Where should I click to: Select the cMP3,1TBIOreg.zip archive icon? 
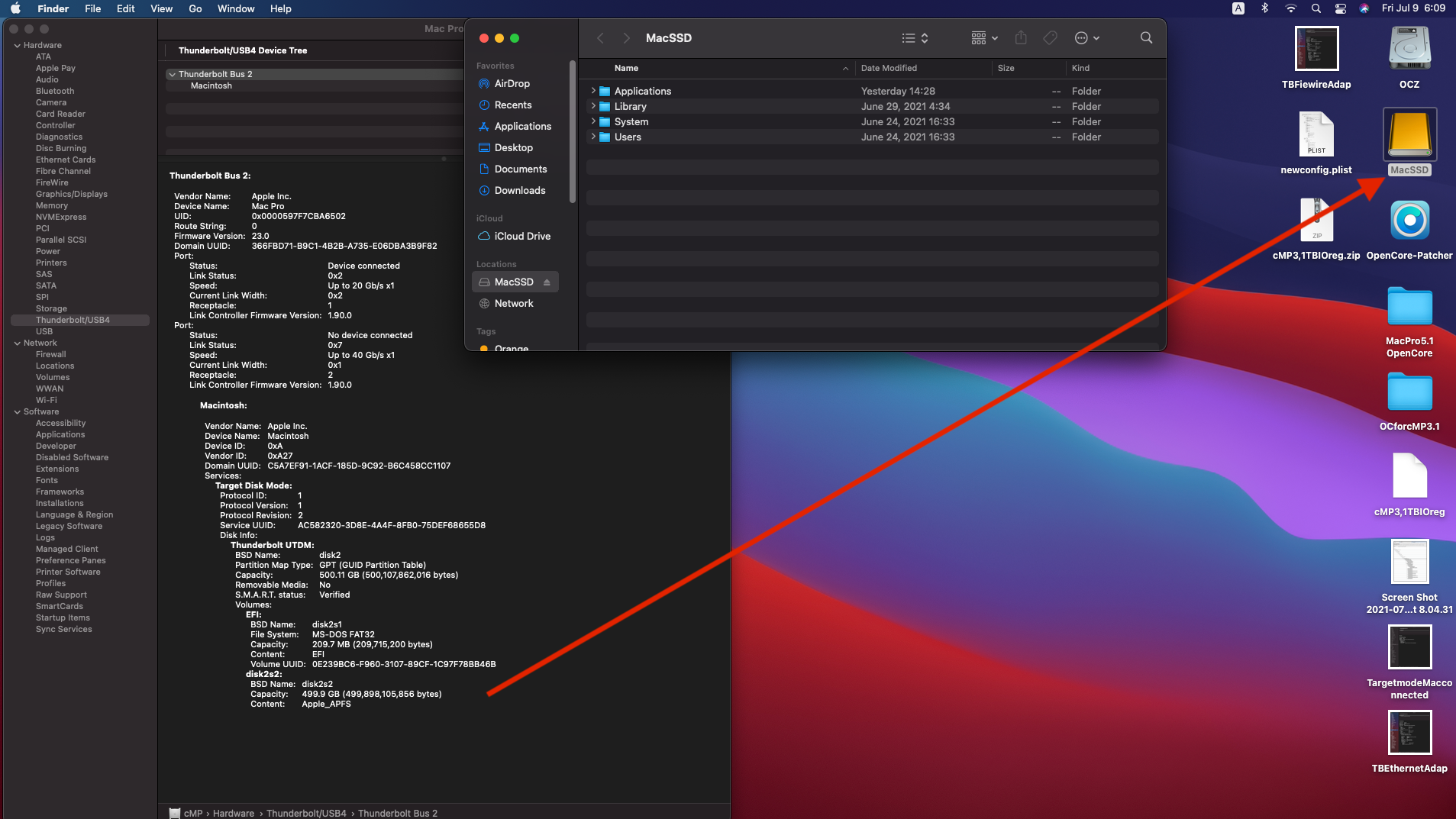1316,221
